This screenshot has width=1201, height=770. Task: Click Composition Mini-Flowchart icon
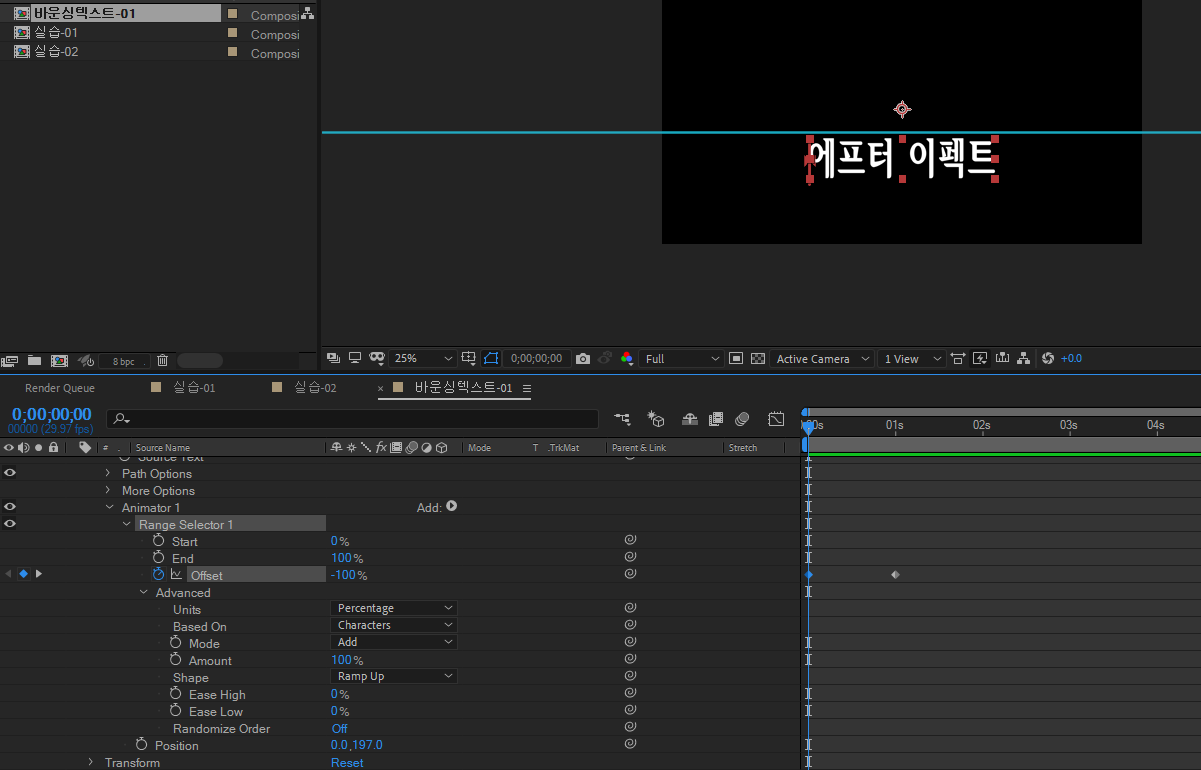click(622, 419)
